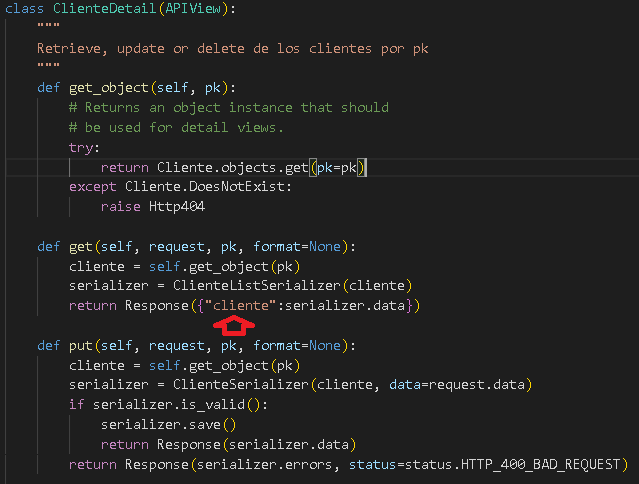Click ClienteSerializer in the put method
The height and width of the screenshot is (484, 639).
pos(240,385)
